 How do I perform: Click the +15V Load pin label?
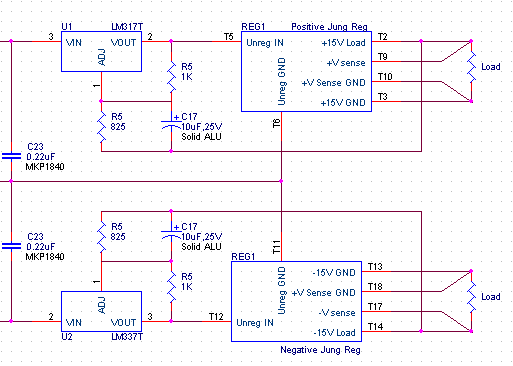pos(343,43)
